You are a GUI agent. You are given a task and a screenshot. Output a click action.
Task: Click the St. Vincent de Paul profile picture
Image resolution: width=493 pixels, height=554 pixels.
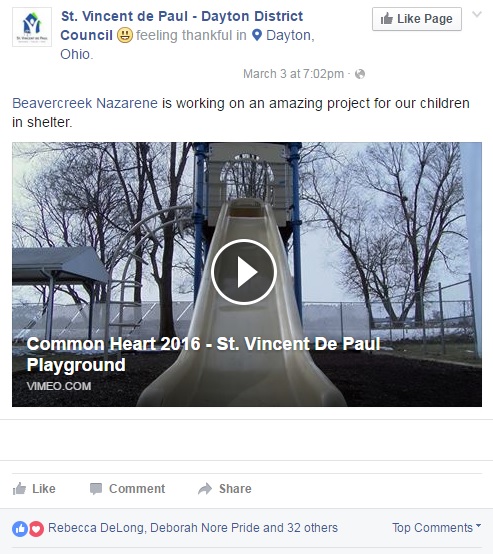(32, 27)
